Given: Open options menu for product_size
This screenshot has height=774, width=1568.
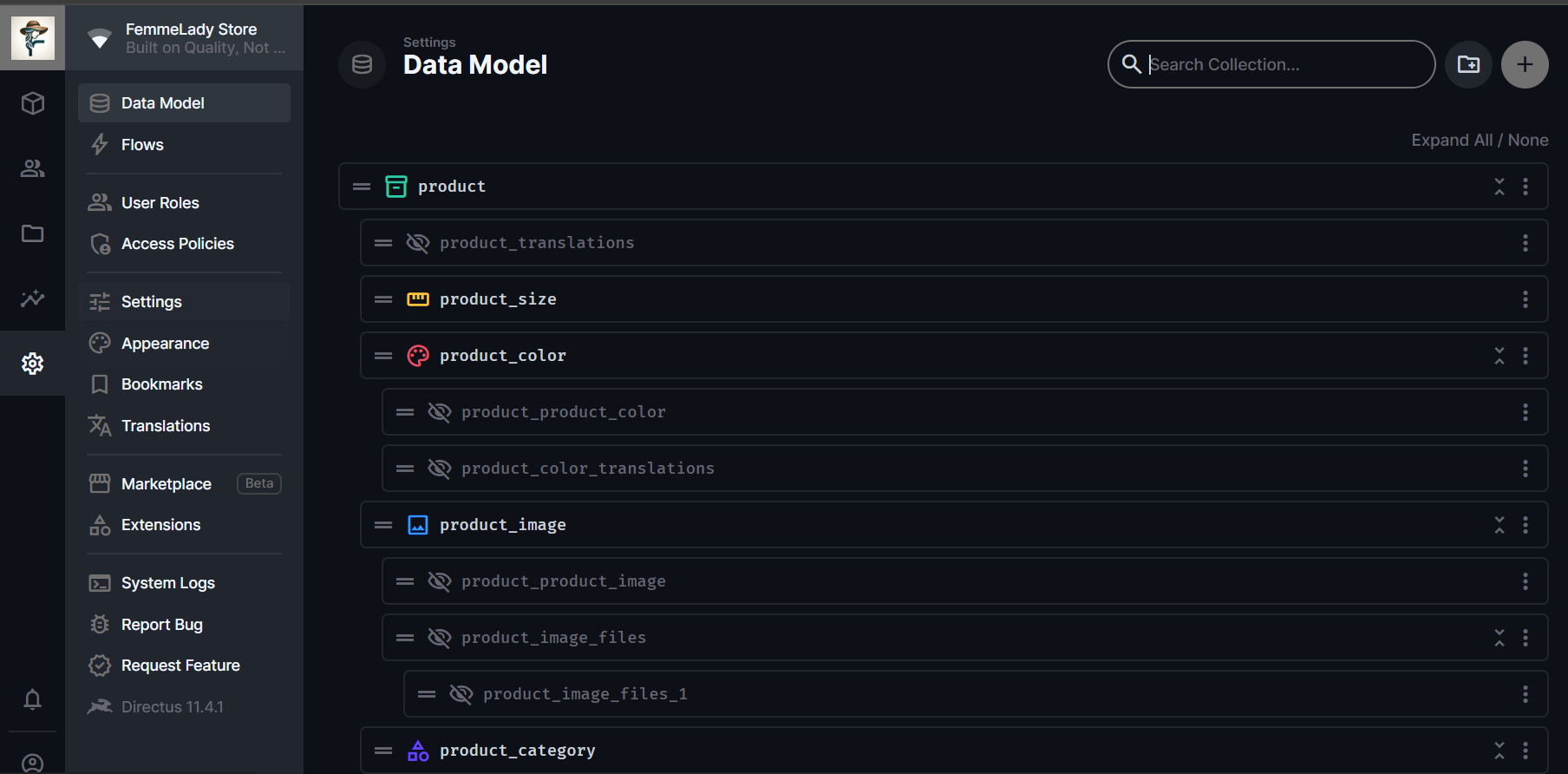Looking at the screenshot, I should pyautogui.click(x=1526, y=299).
